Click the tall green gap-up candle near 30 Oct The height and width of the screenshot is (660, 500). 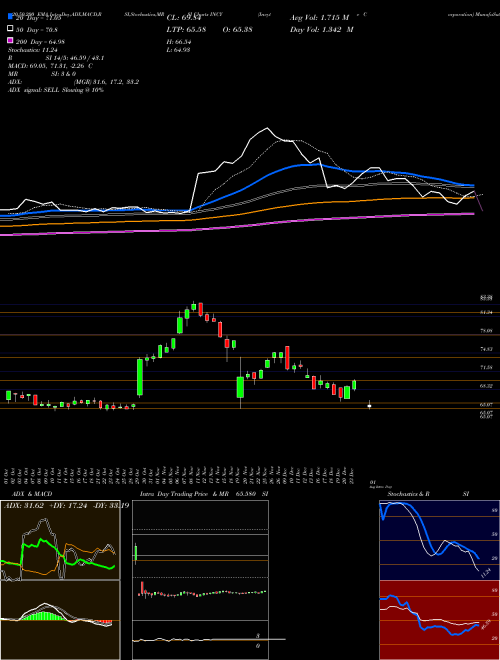[140, 377]
